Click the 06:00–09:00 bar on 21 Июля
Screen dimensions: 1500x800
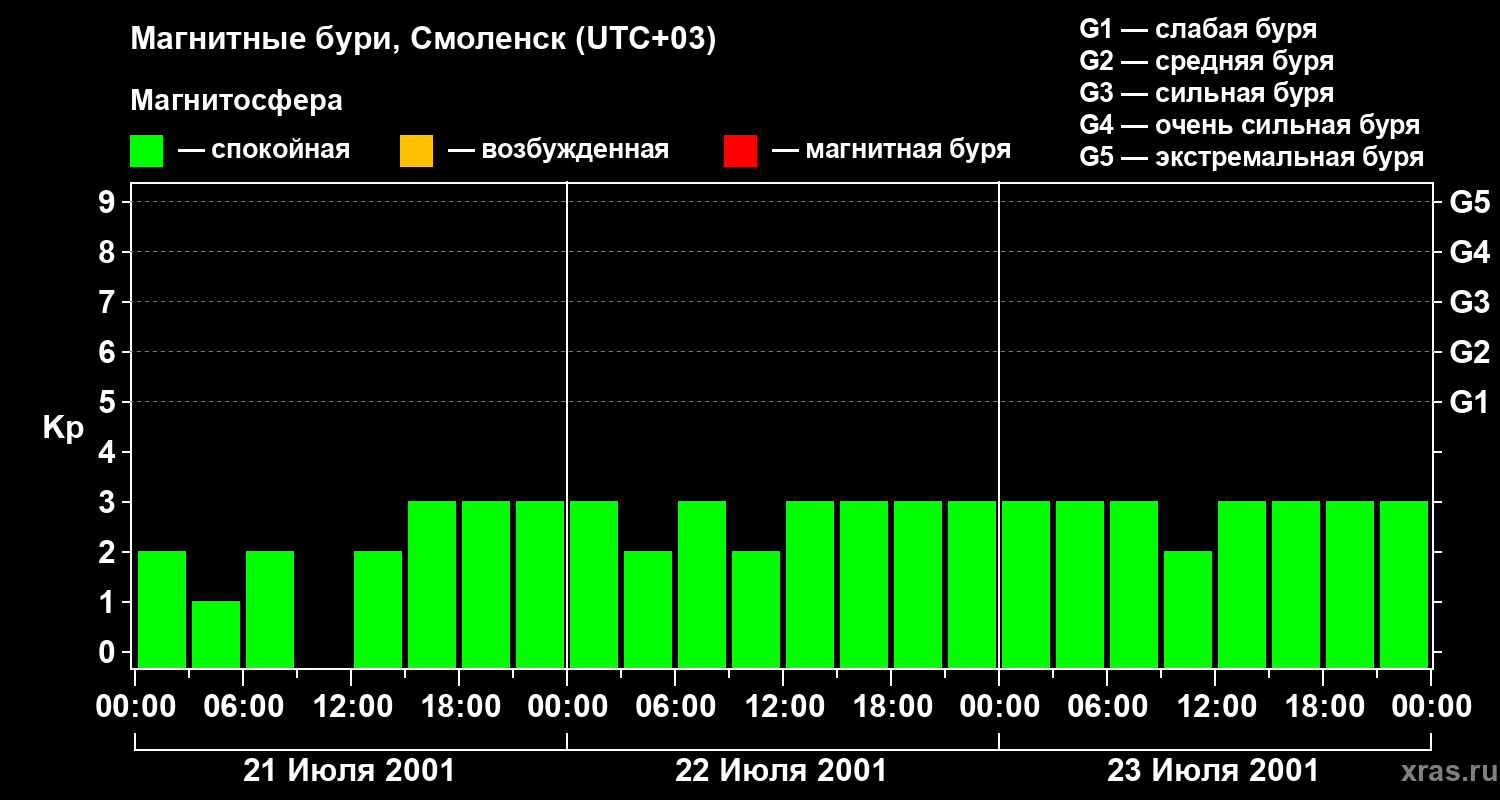tap(270, 609)
